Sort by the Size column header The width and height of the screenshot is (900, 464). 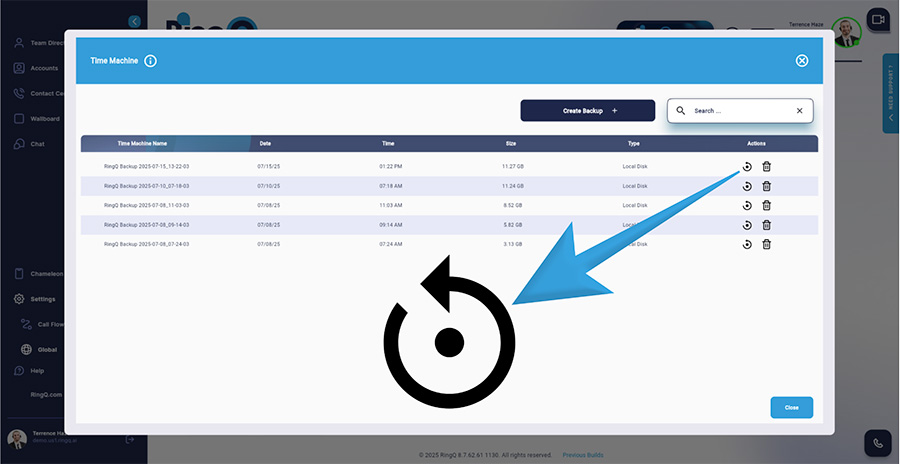[510, 143]
